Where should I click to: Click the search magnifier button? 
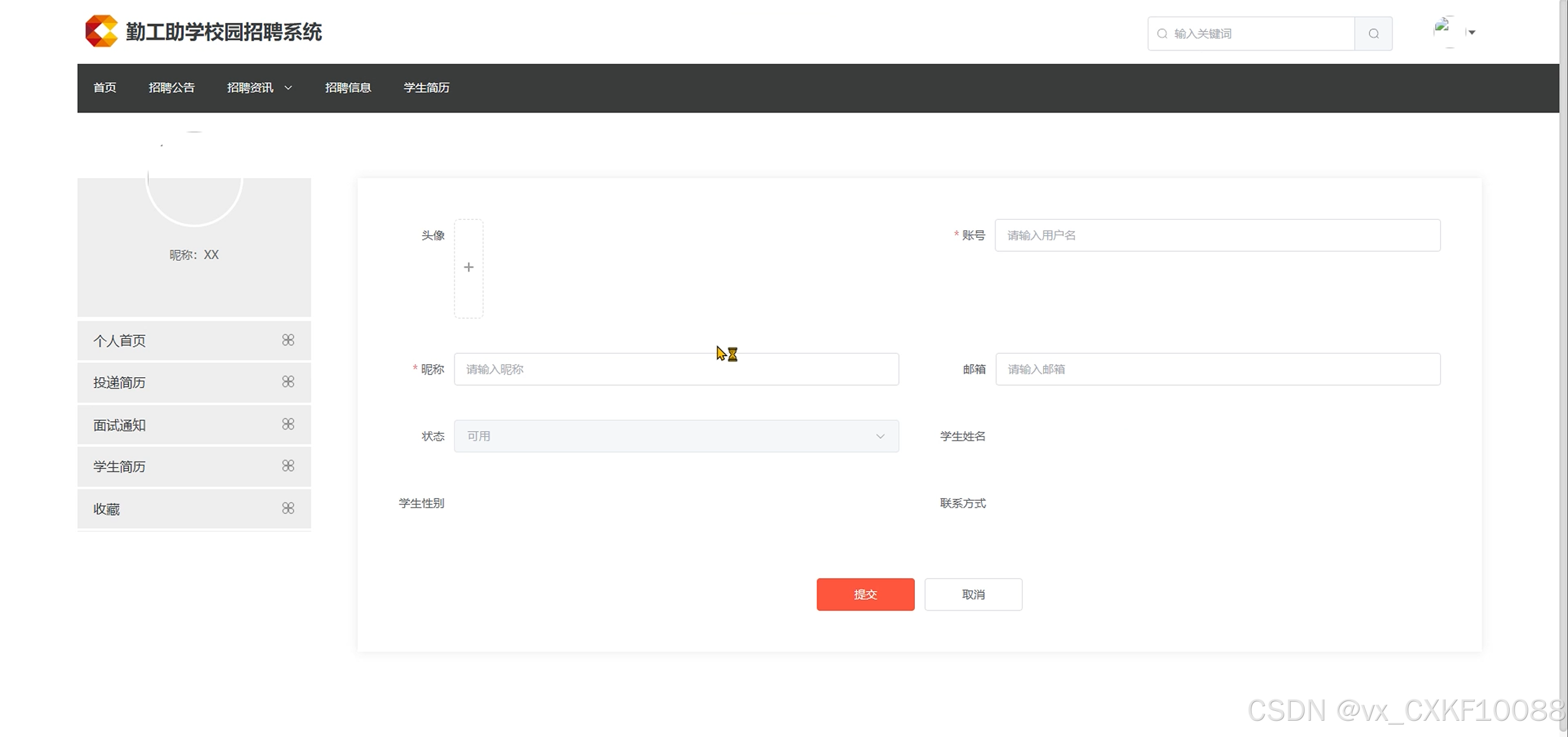click(1373, 33)
